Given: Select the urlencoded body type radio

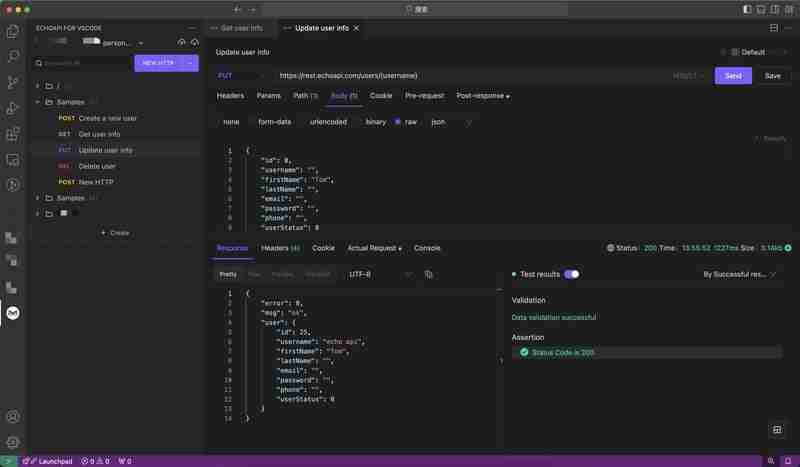Looking at the screenshot, I should tap(328, 122).
